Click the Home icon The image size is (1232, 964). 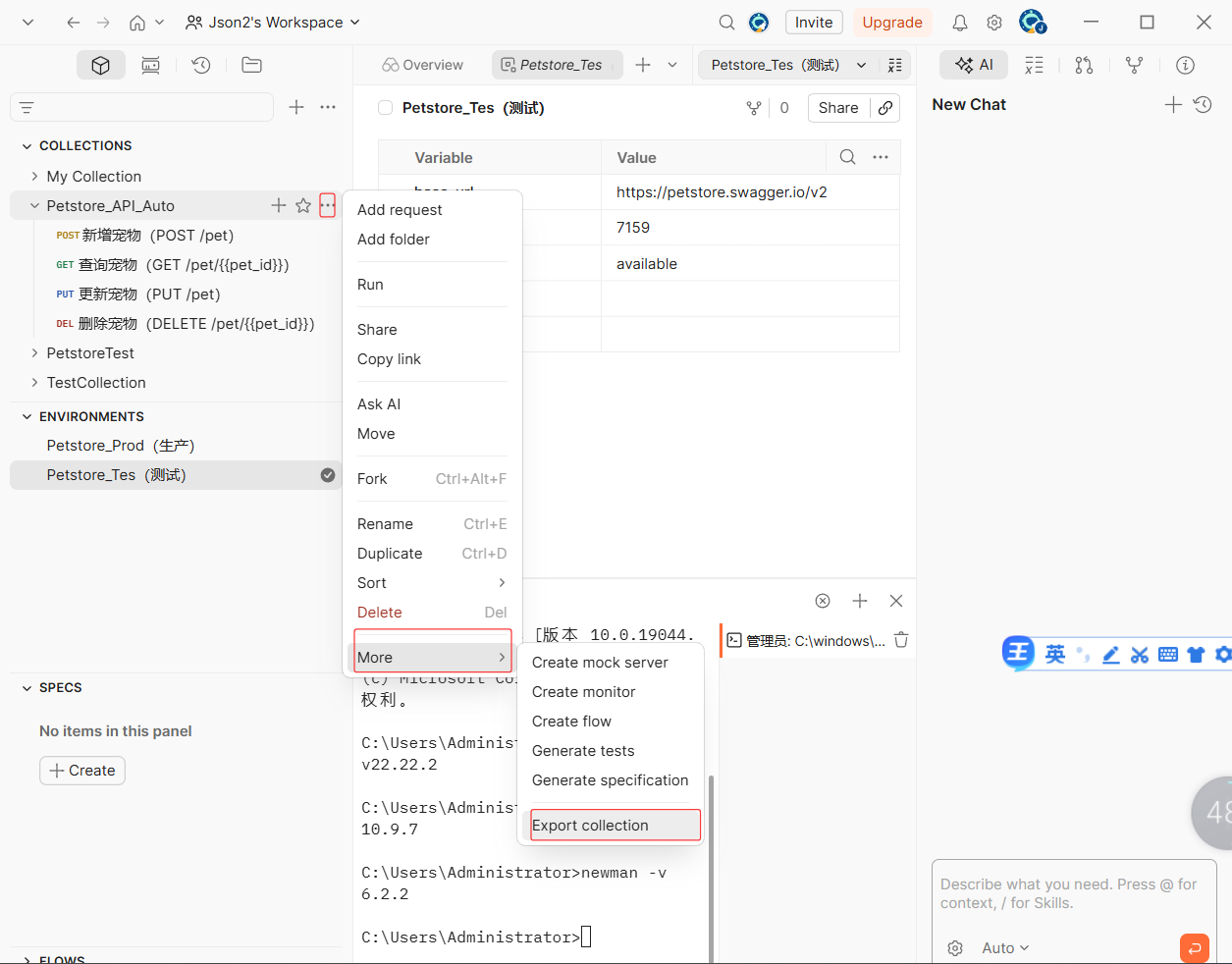137,23
